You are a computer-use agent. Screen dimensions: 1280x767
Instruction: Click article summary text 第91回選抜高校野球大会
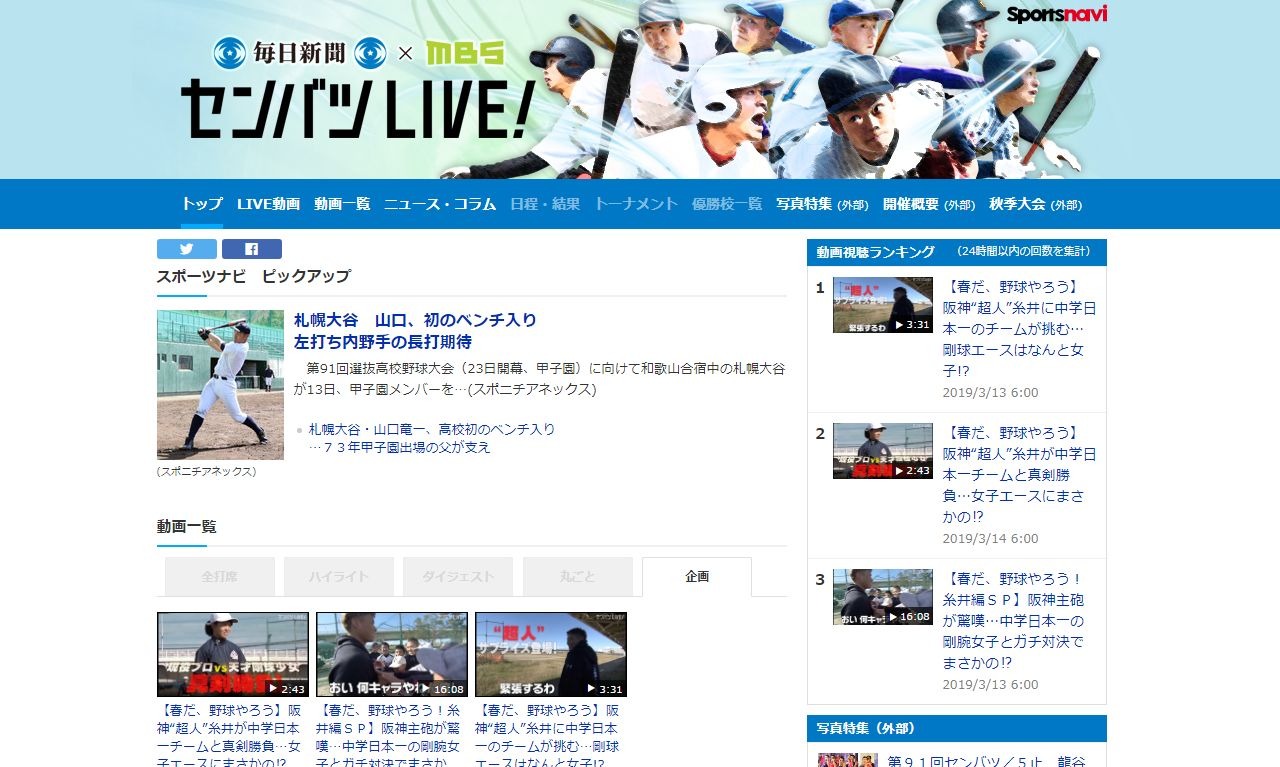coord(540,379)
